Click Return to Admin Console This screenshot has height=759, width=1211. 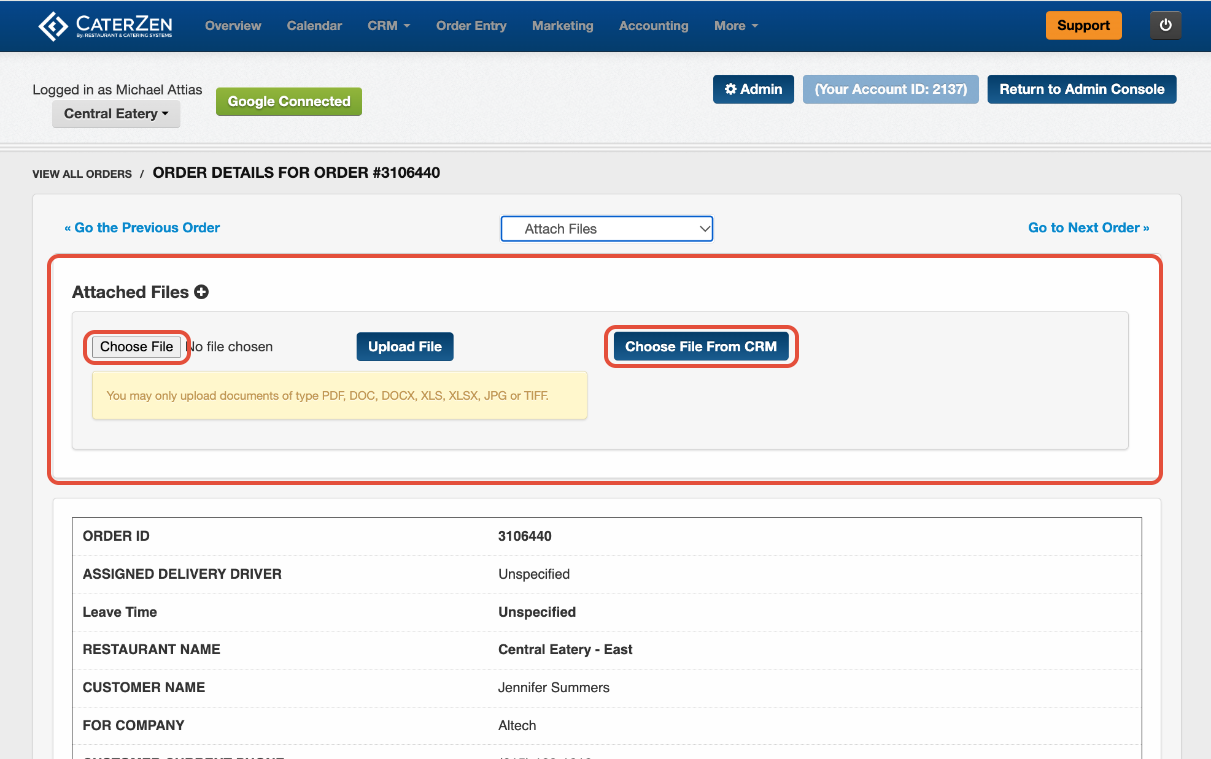point(1082,89)
